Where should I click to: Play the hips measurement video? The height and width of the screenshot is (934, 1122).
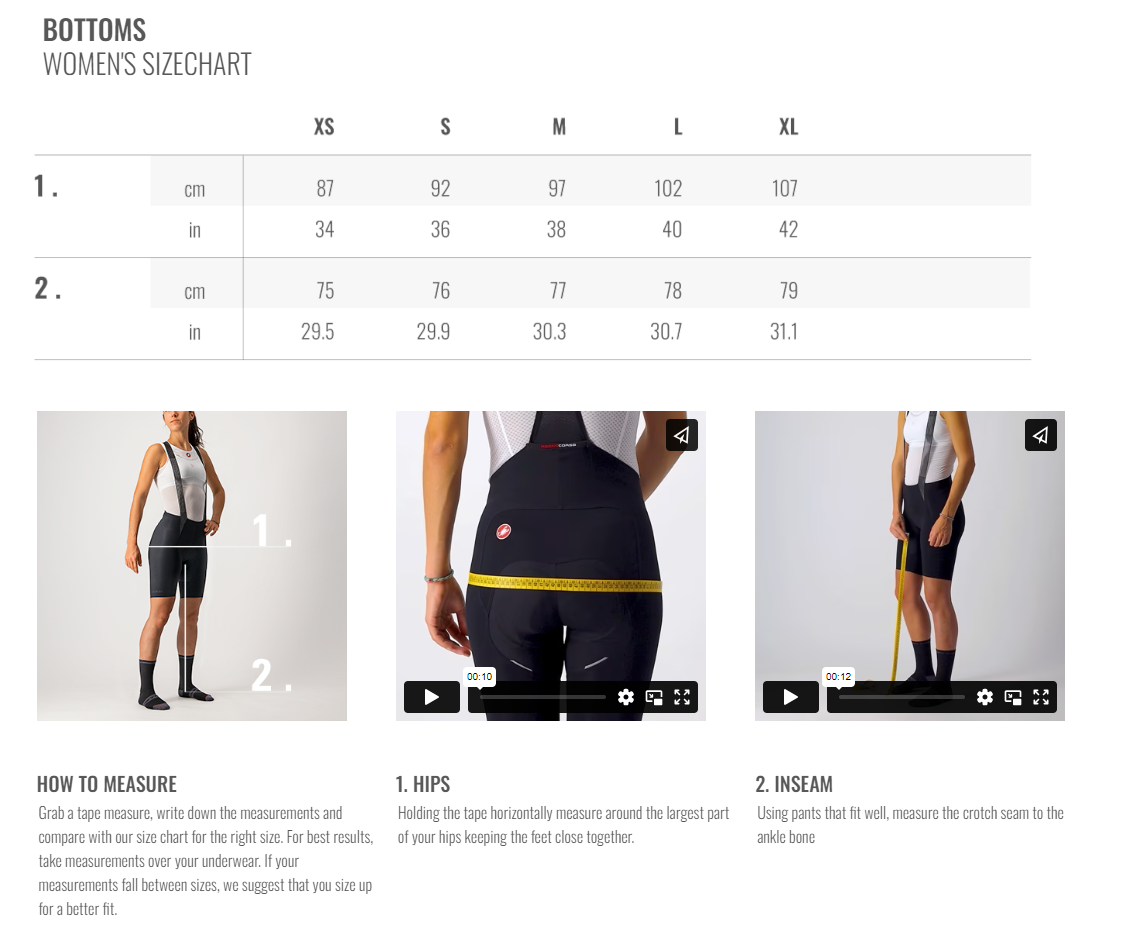(x=431, y=696)
